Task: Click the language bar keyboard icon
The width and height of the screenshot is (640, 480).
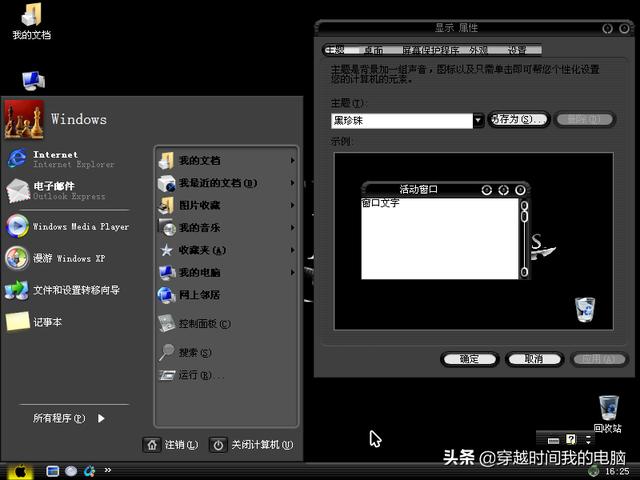Action: (x=553, y=440)
